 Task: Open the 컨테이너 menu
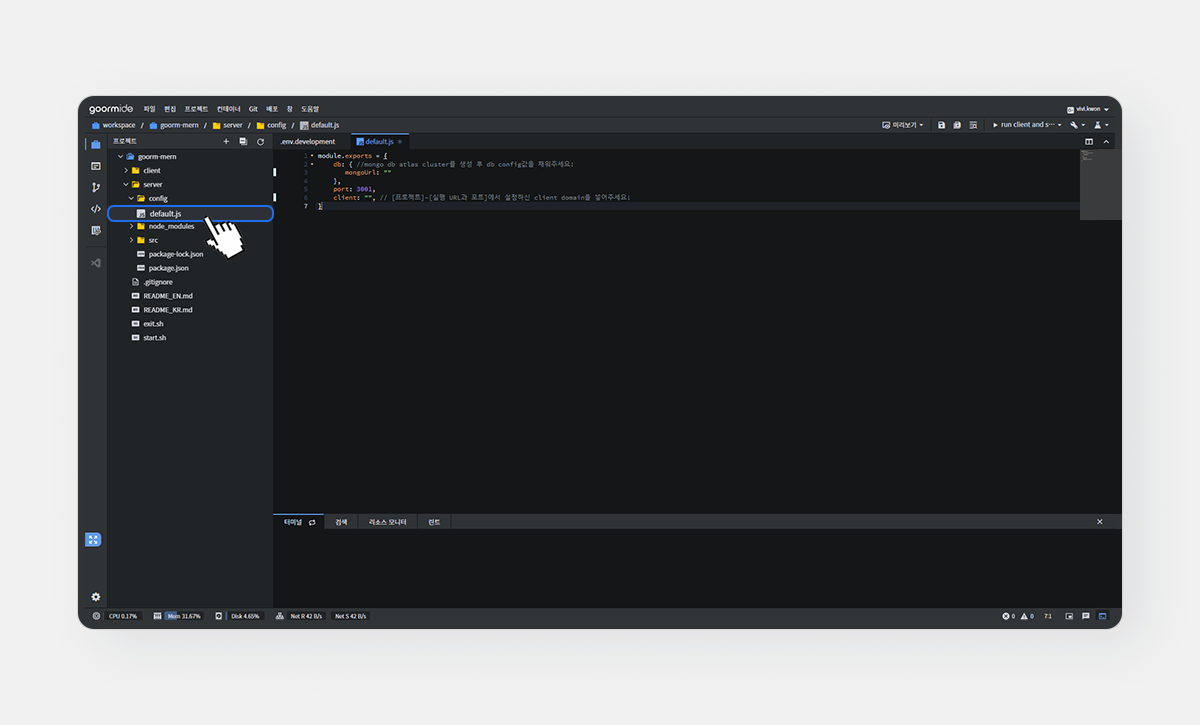[229, 109]
